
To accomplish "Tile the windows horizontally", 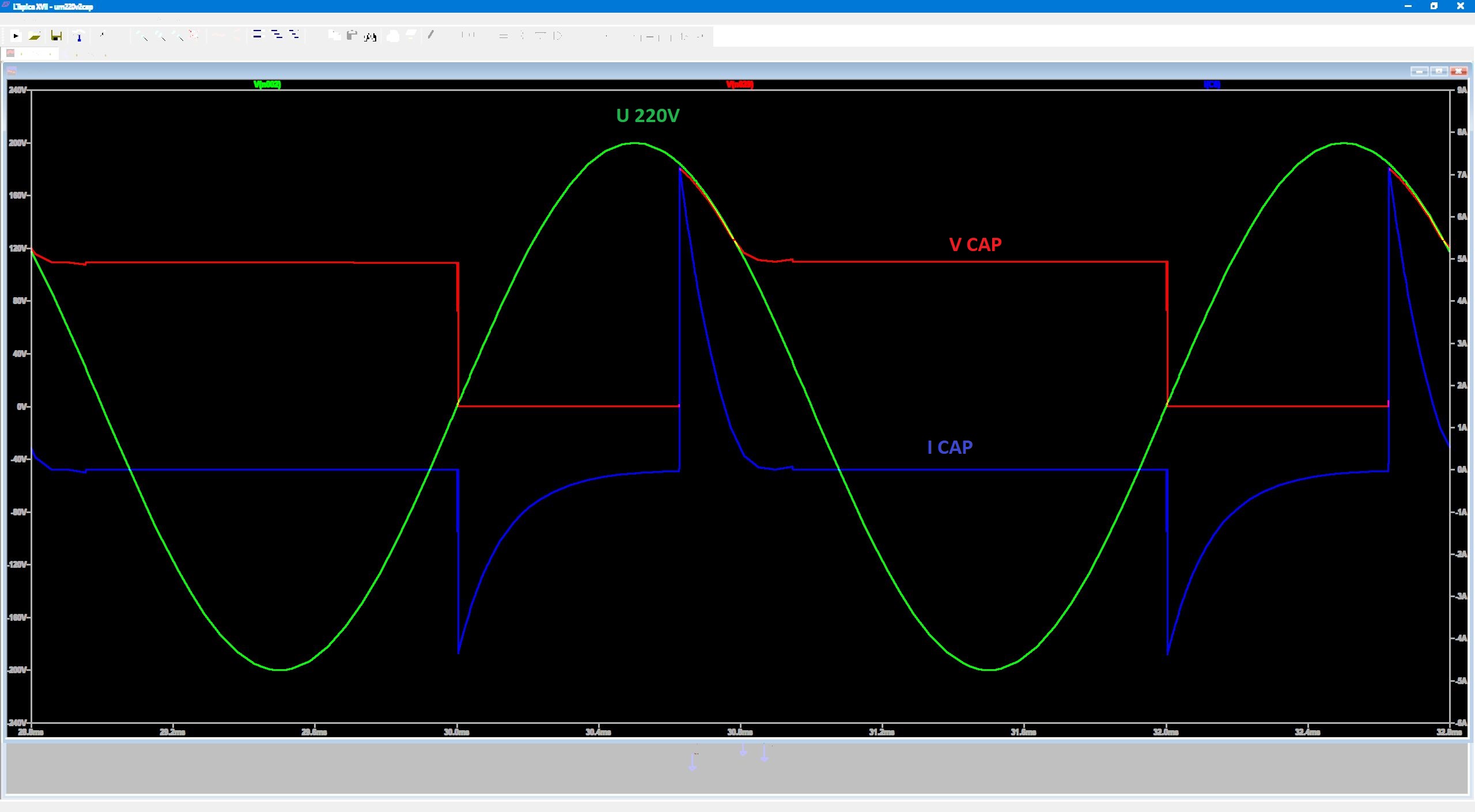I will (258, 35).
